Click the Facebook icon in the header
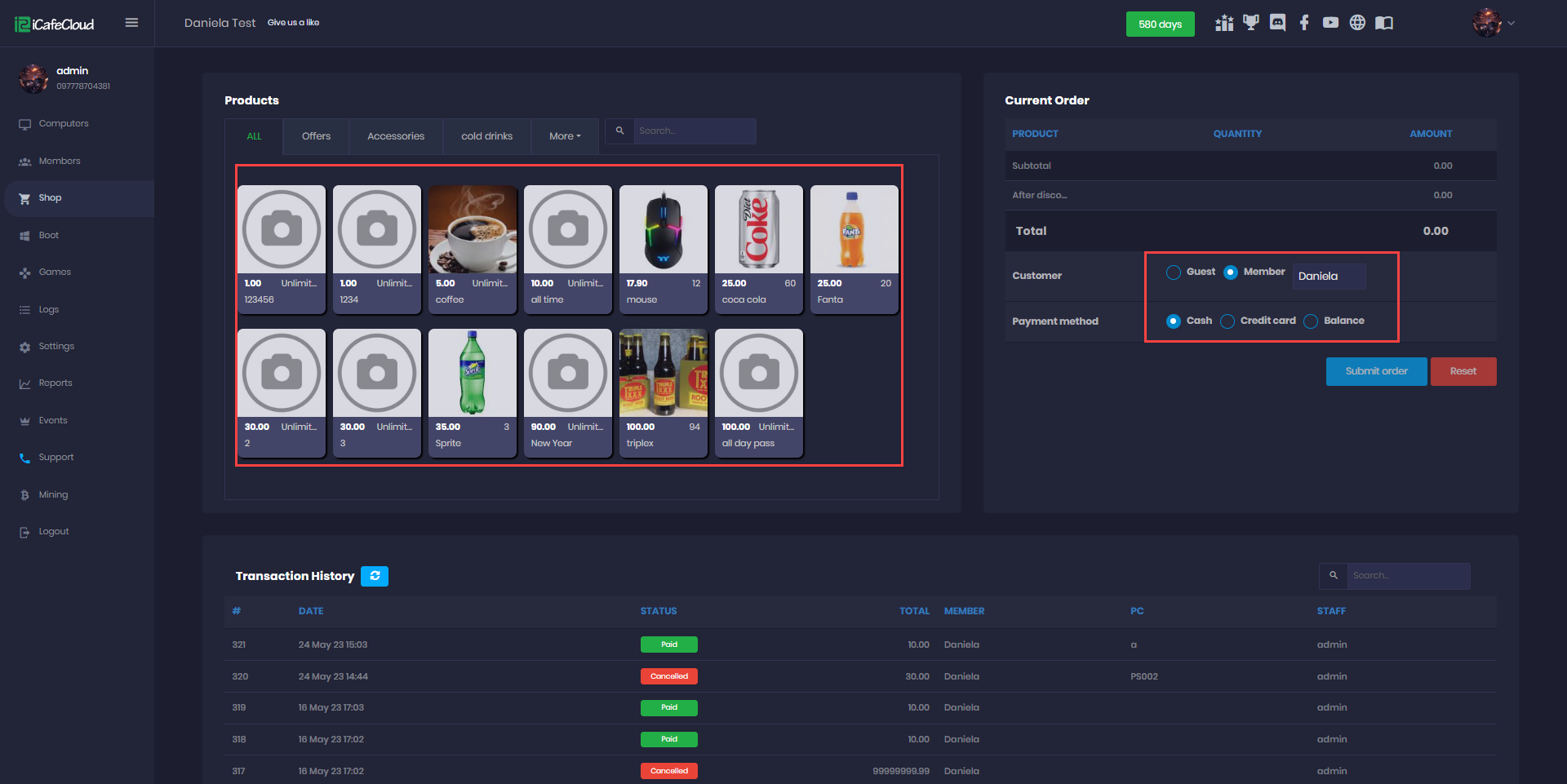Screen dimensions: 1567x784 [x=1304, y=23]
